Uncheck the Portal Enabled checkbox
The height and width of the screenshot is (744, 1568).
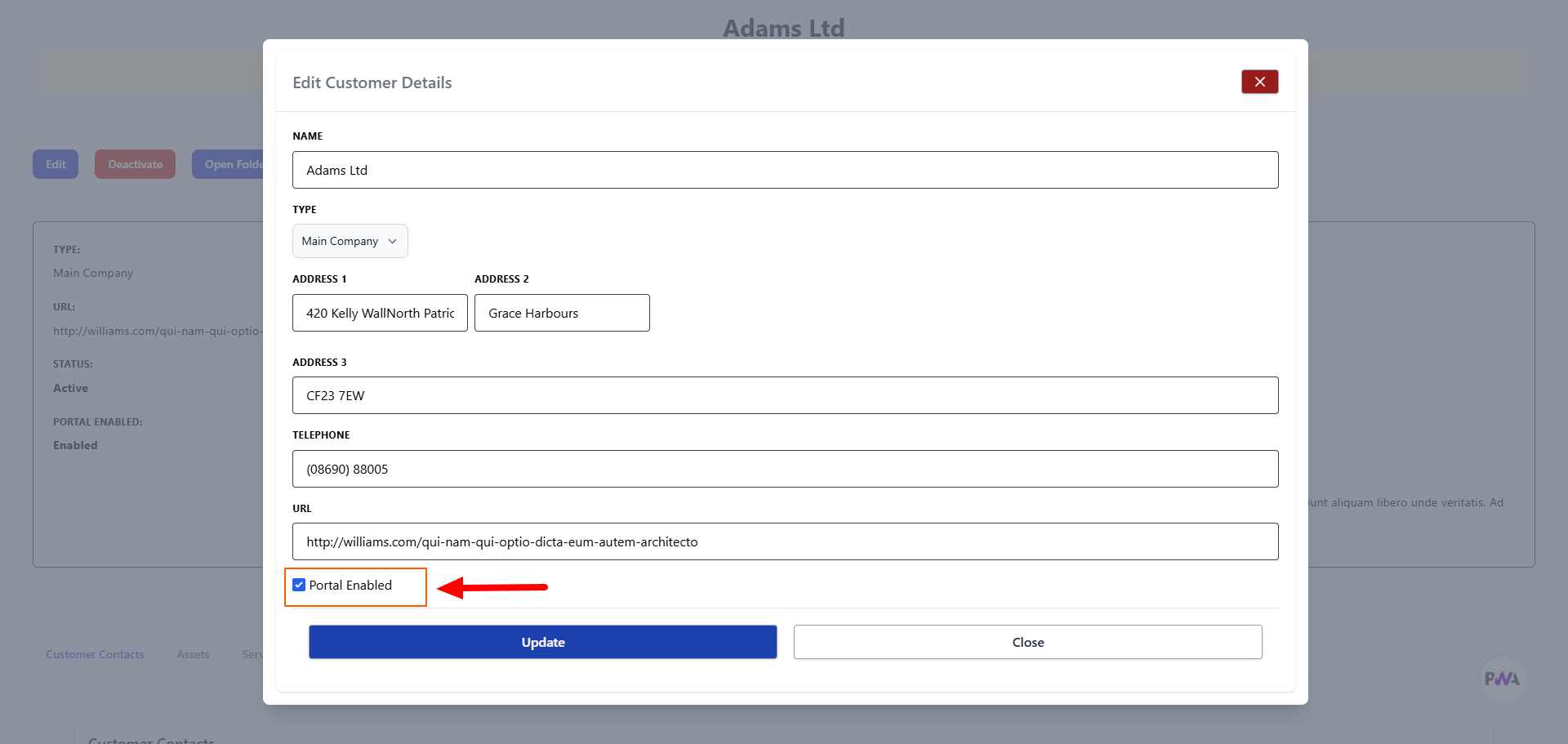click(x=299, y=585)
